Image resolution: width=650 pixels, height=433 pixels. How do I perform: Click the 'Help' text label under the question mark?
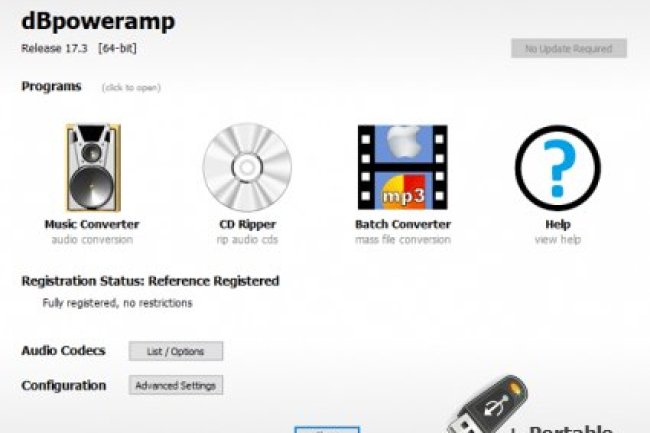(558, 224)
